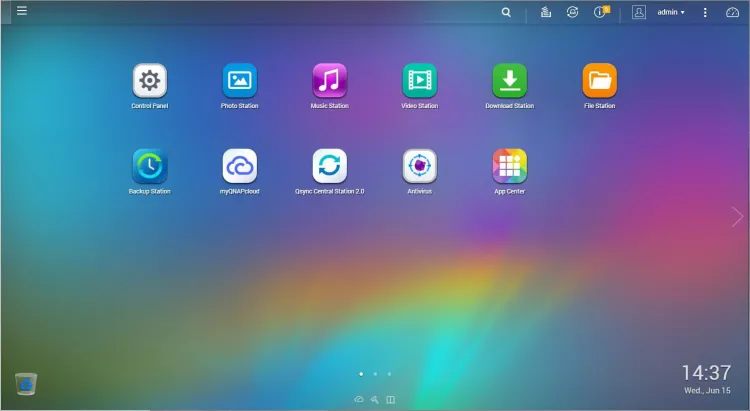
Task: Launch Photo Station
Action: 239,80
